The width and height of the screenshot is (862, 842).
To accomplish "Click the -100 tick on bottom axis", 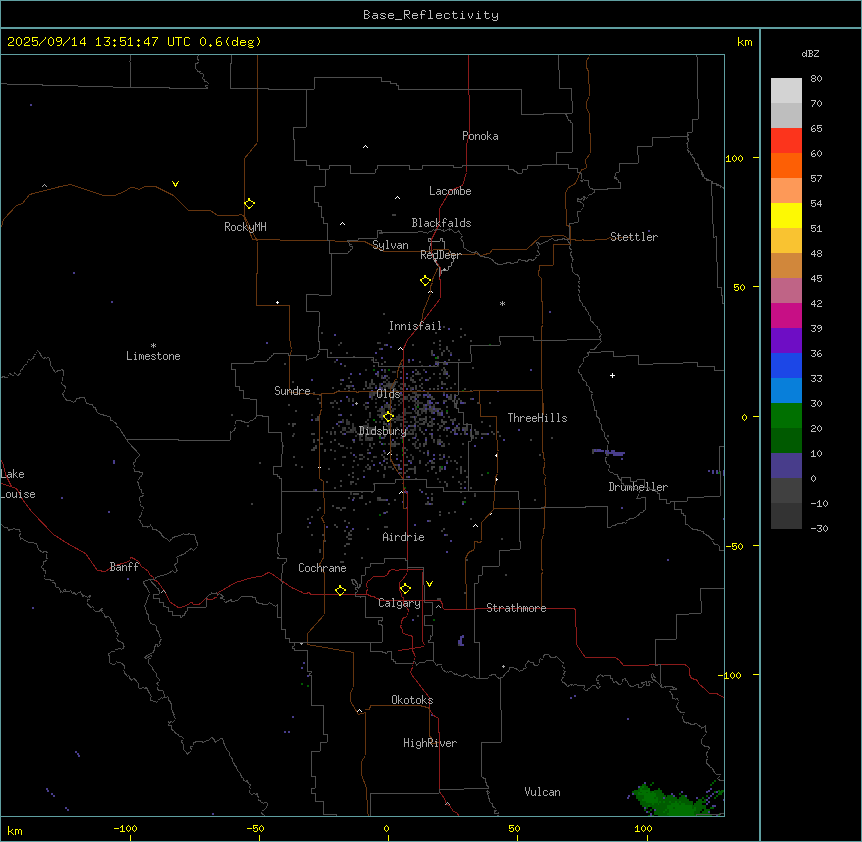I will 126,828.
